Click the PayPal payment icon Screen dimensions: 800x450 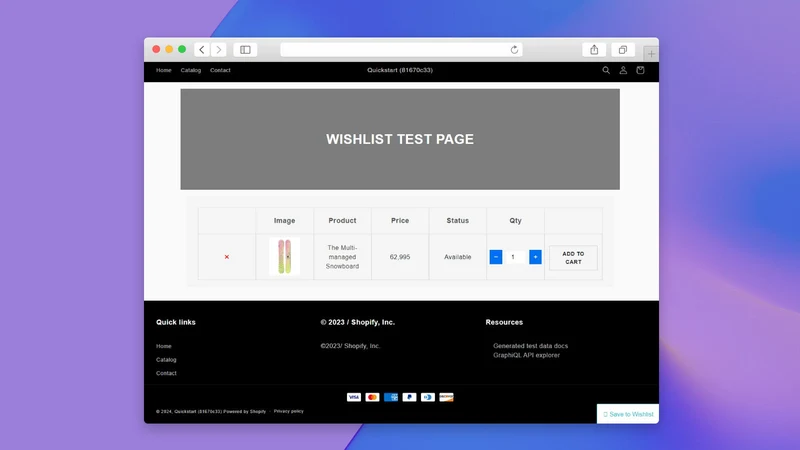(x=409, y=397)
